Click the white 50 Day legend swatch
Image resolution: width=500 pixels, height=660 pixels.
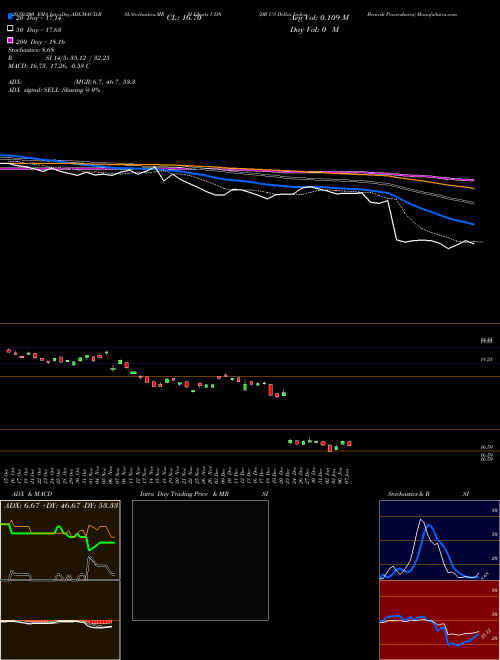point(11,29)
